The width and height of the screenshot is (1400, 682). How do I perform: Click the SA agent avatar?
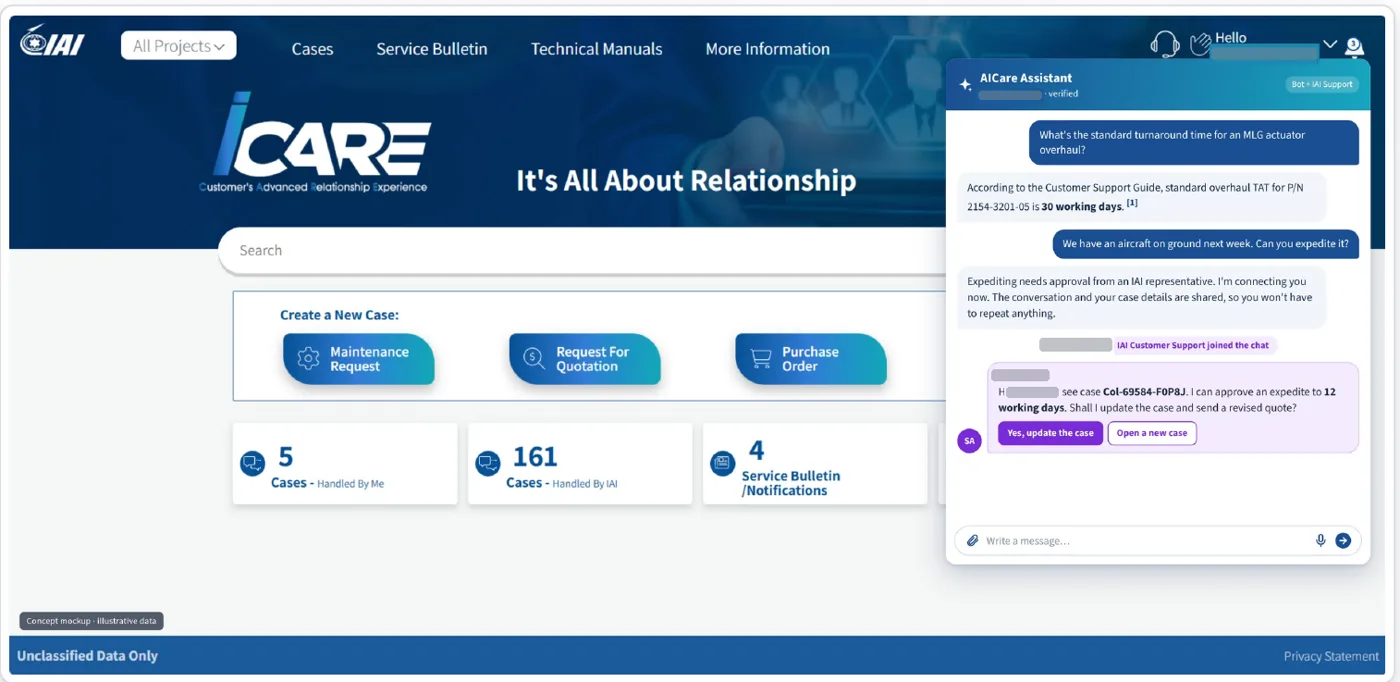[x=969, y=441]
